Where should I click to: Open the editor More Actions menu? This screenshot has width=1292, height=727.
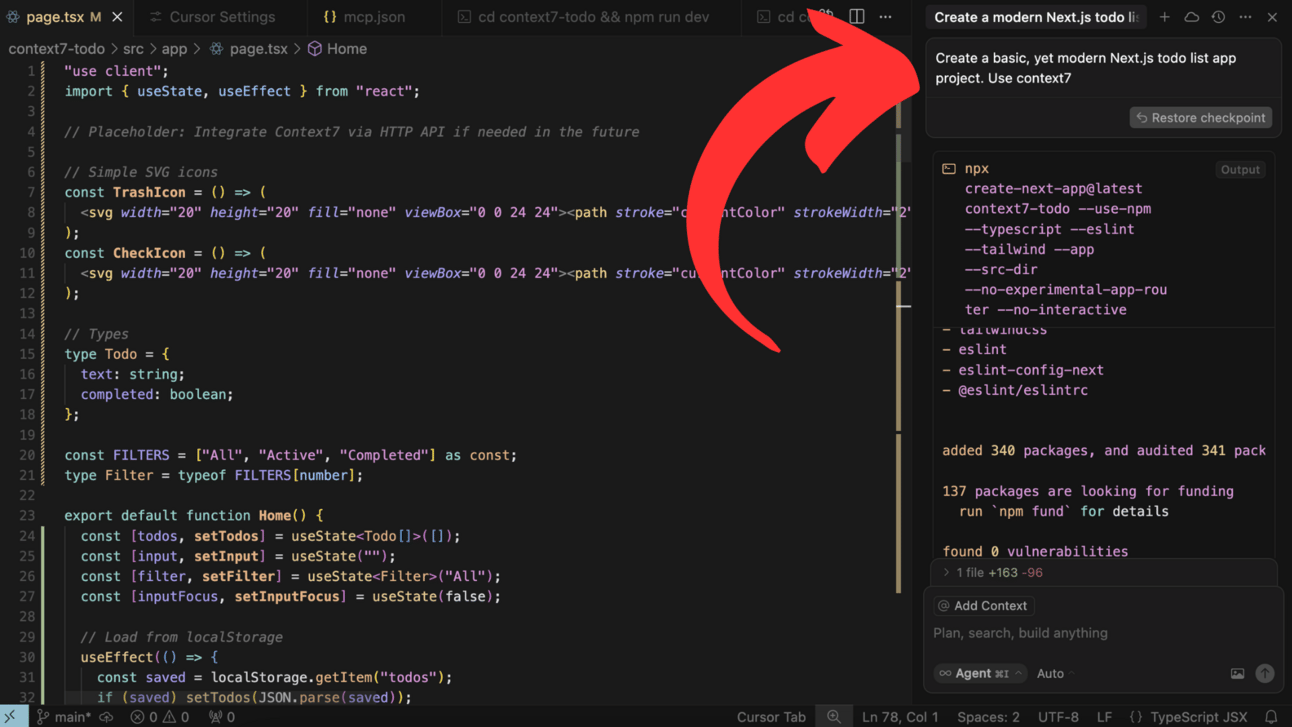click(x=885, y=17)
